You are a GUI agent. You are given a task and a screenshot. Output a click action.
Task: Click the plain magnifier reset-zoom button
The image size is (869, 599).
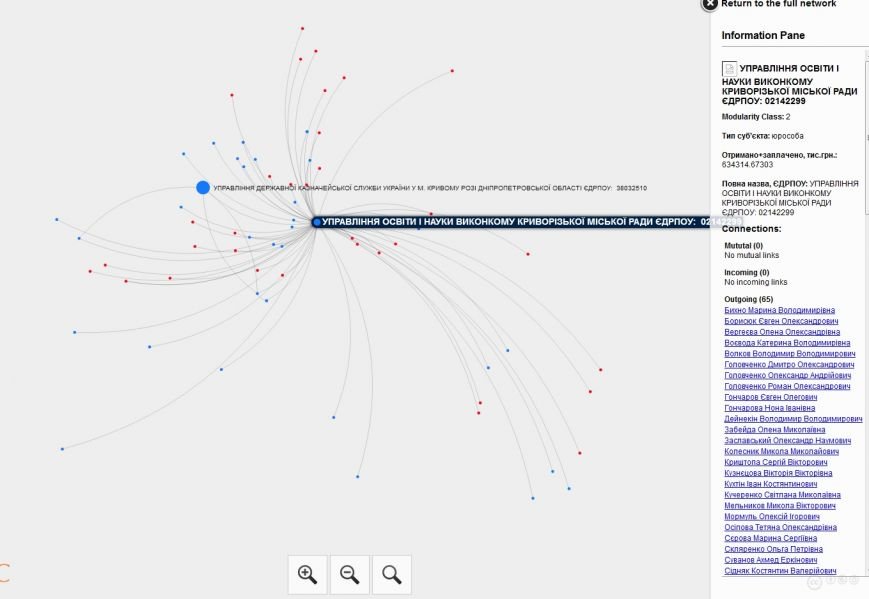point(392,575)
